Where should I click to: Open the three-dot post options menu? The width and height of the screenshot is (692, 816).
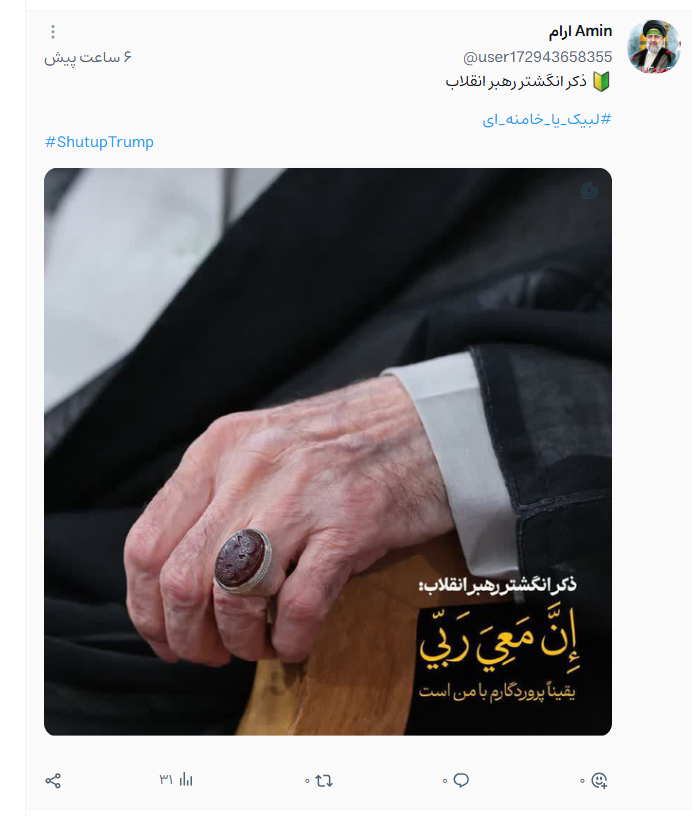(53, 32)
